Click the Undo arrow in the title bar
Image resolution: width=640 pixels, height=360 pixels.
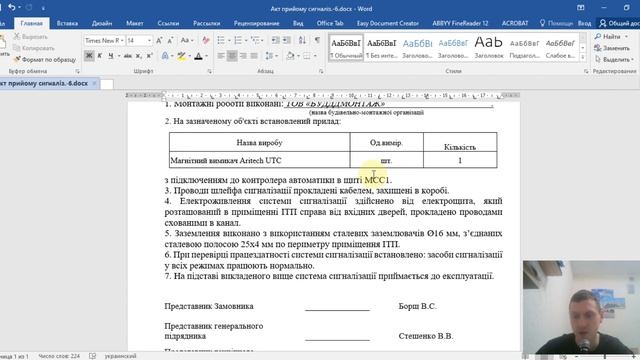coord(11,7)
